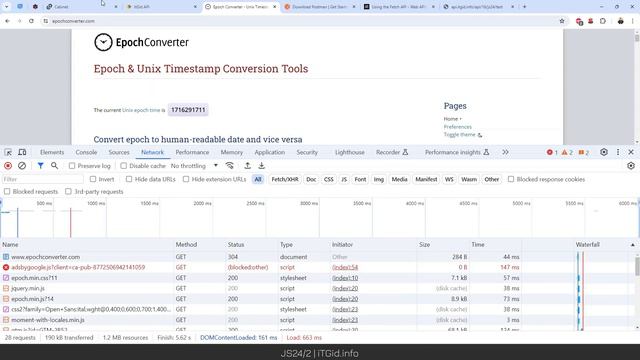This screenshot has height=360, width=640.
Task: Filter requests by JS type
Action: [344, 179]
